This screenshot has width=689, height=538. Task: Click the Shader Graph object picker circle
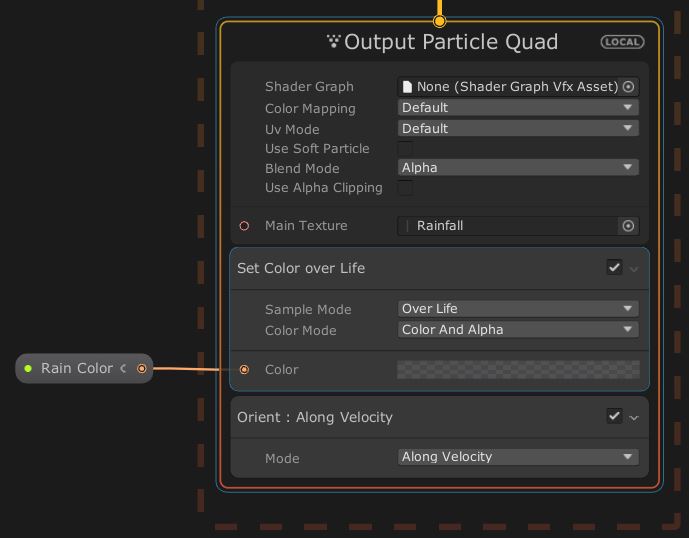(x=628, y=87)
